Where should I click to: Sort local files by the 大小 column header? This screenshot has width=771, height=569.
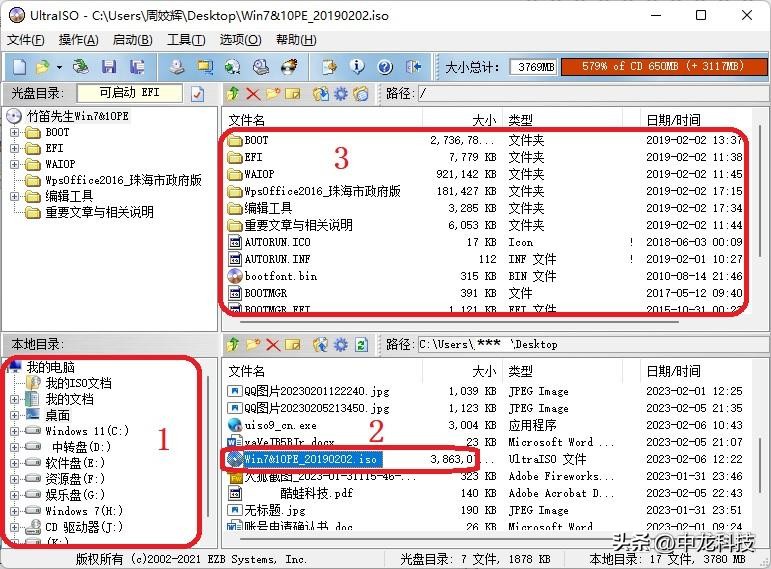(463, 371)
